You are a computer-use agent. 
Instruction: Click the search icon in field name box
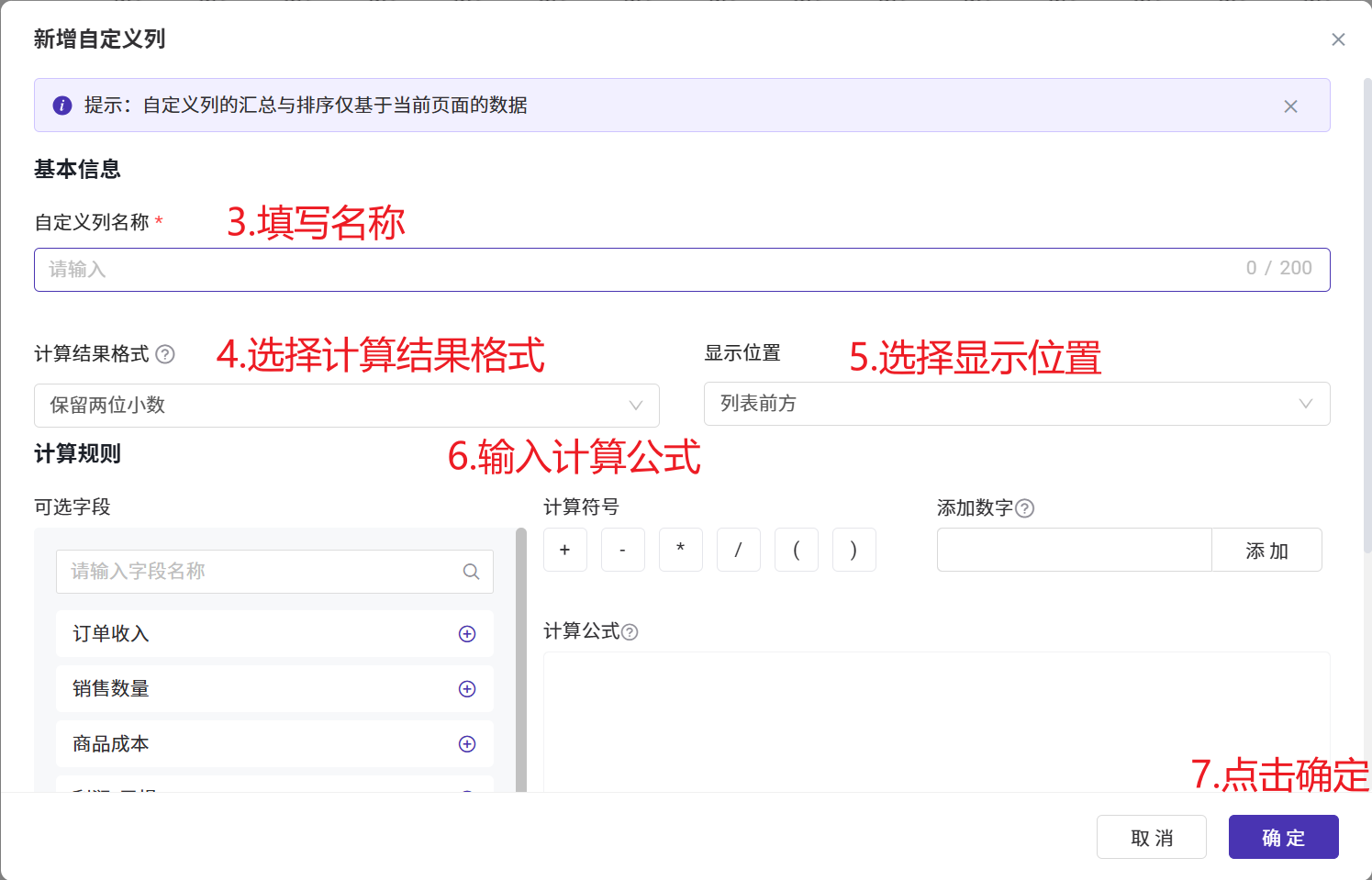click(x=471, y=572)
